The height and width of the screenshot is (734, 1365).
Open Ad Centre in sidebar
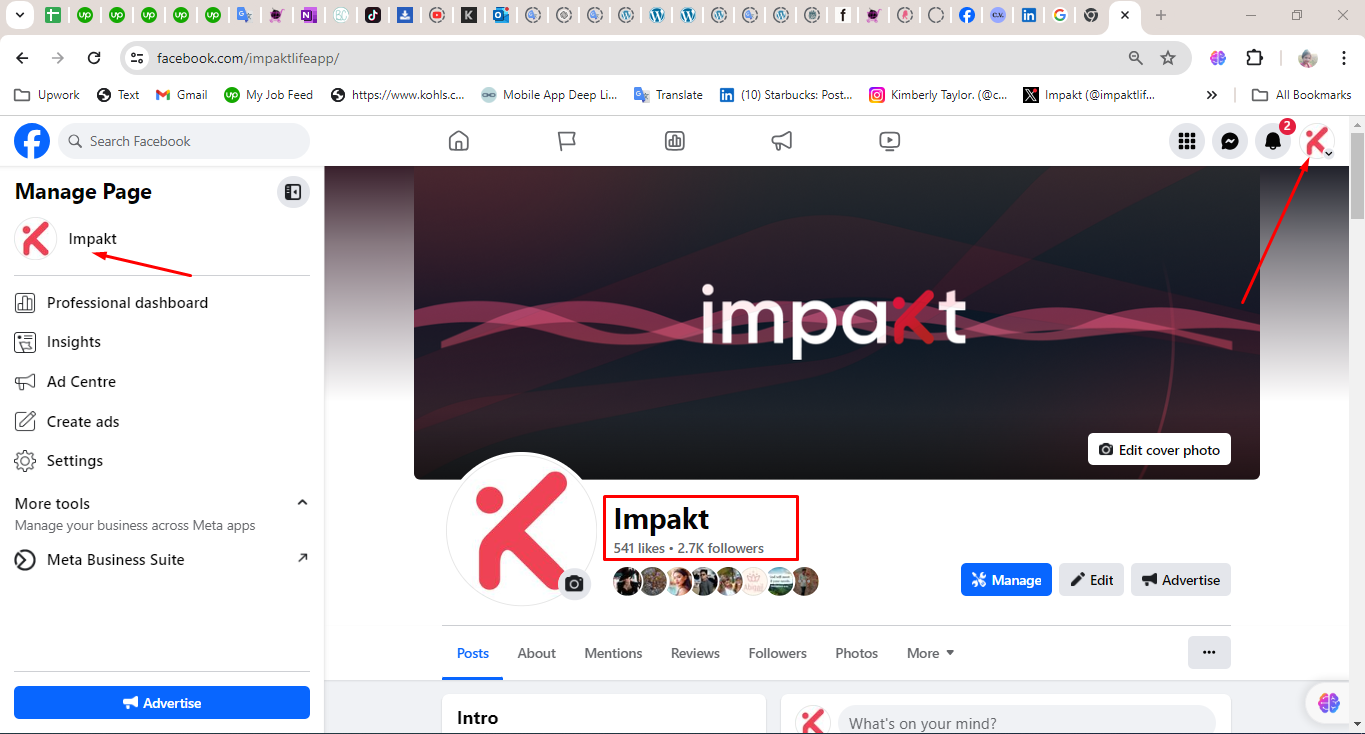[x=162, y=382]
